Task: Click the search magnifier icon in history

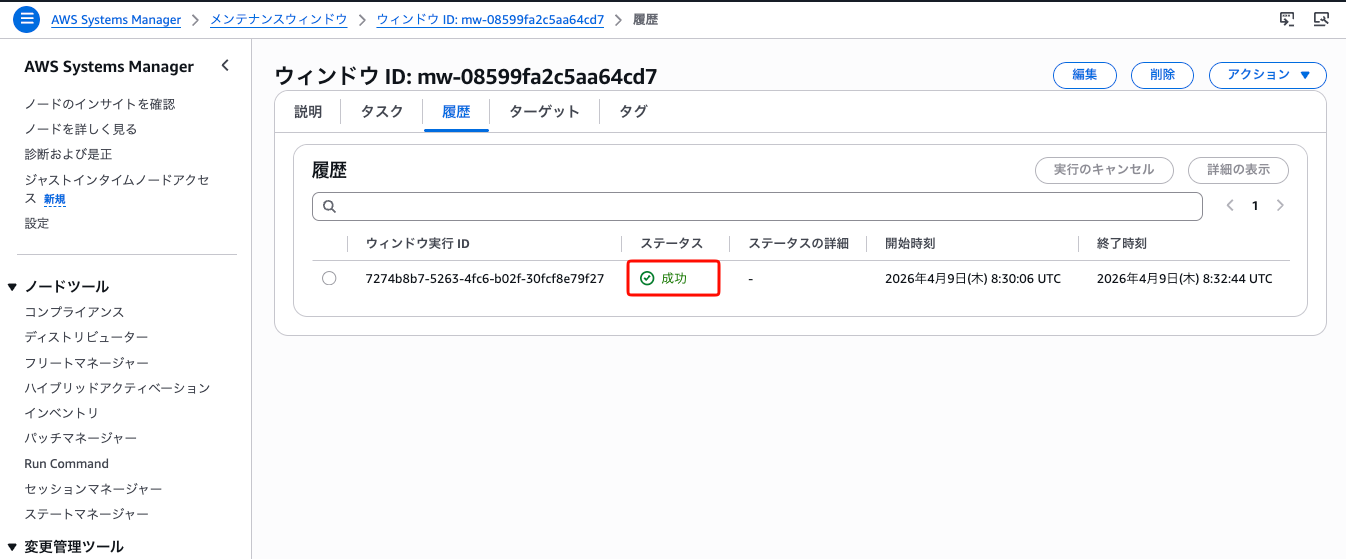Action: (329, 207)
